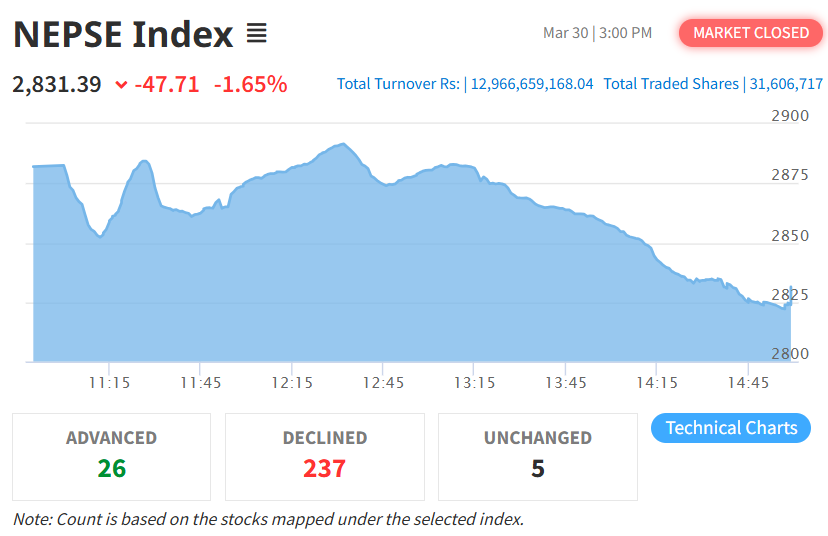Click the Mar 30 3:00 PM timestamp
Image resolution: width=828 pixels, height=536 pixels.
(x=597, y=33)
